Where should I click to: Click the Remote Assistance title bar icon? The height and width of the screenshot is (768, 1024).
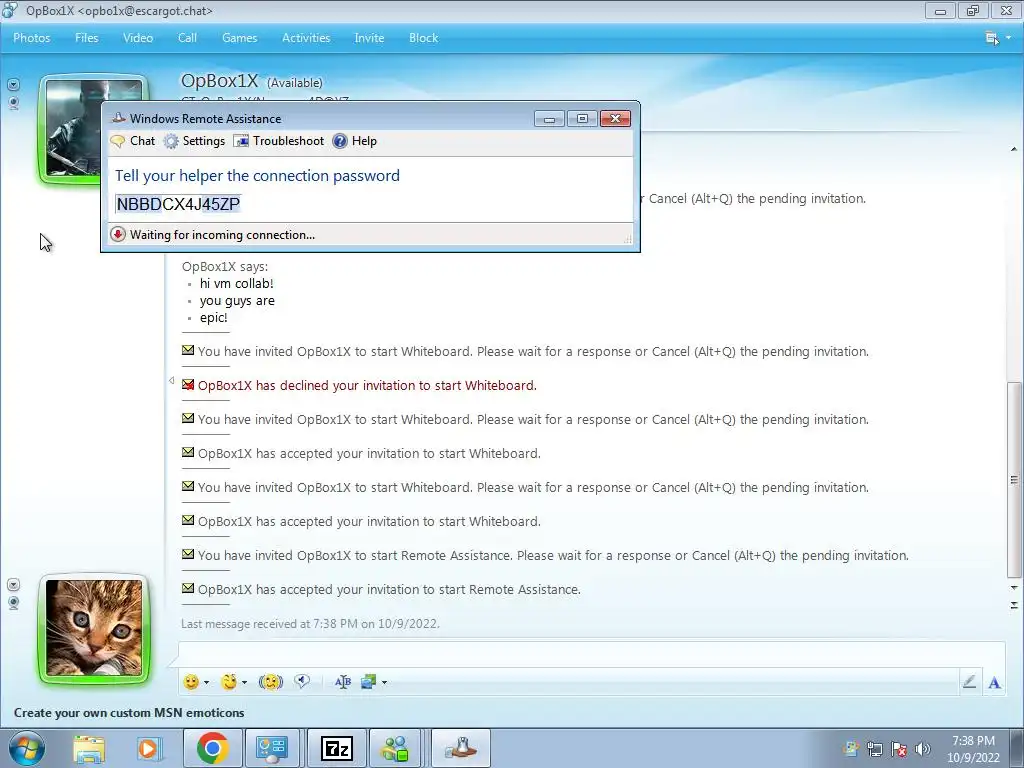[x=118, y=118]
